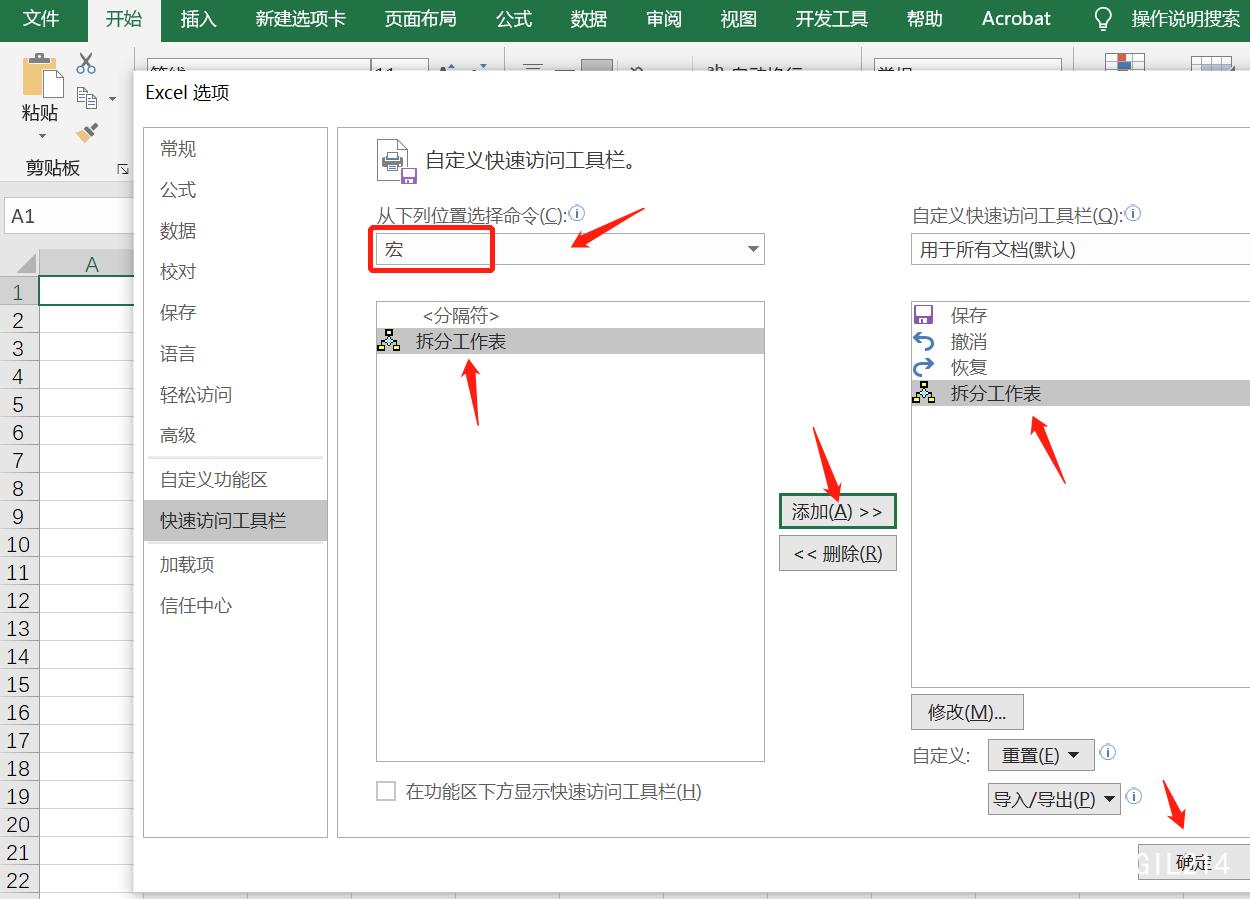
Task: Select row 12 header
Action: [x=18, y=600]
